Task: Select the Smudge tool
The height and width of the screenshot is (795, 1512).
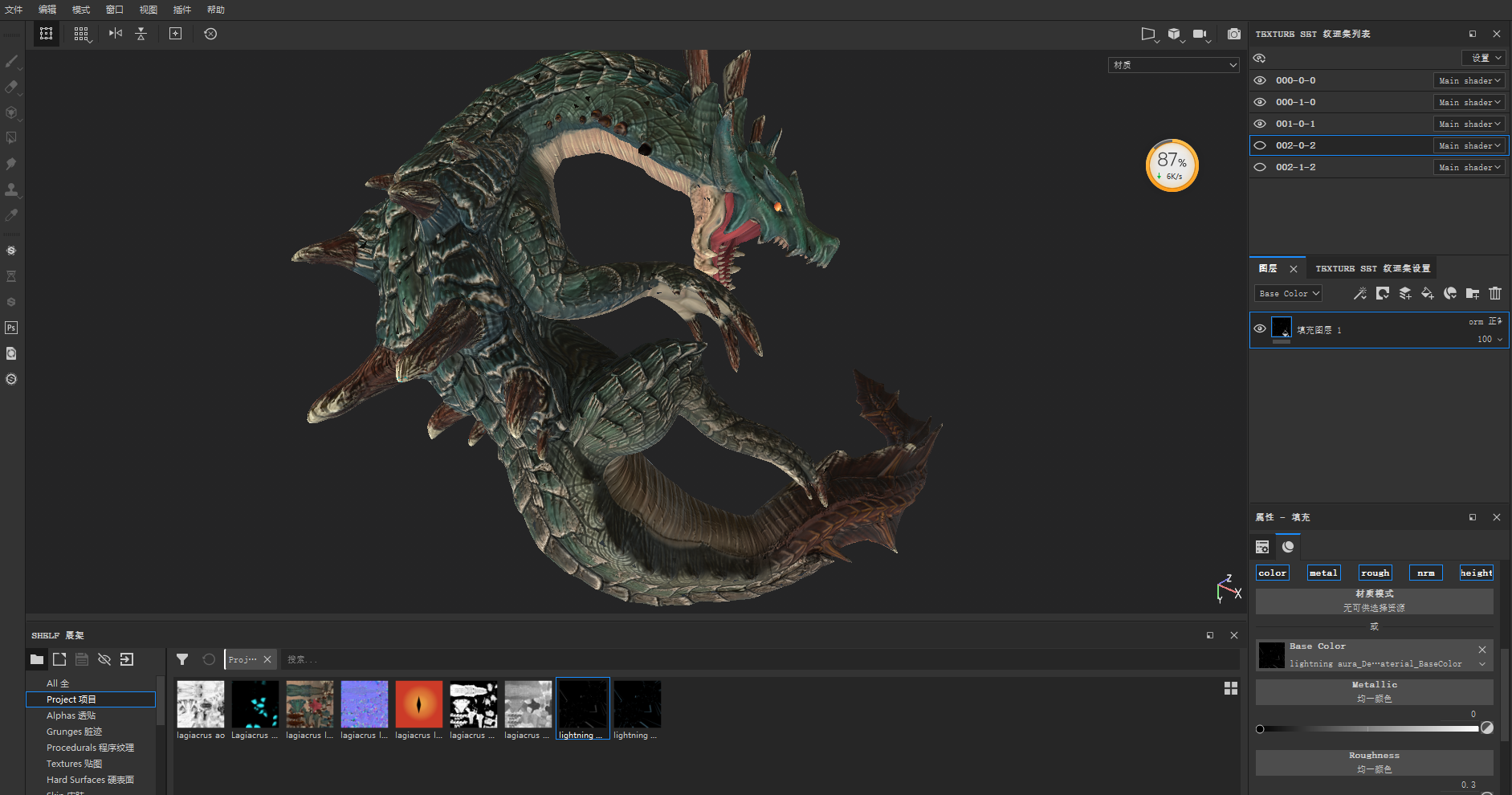Action: coord(11,164)
